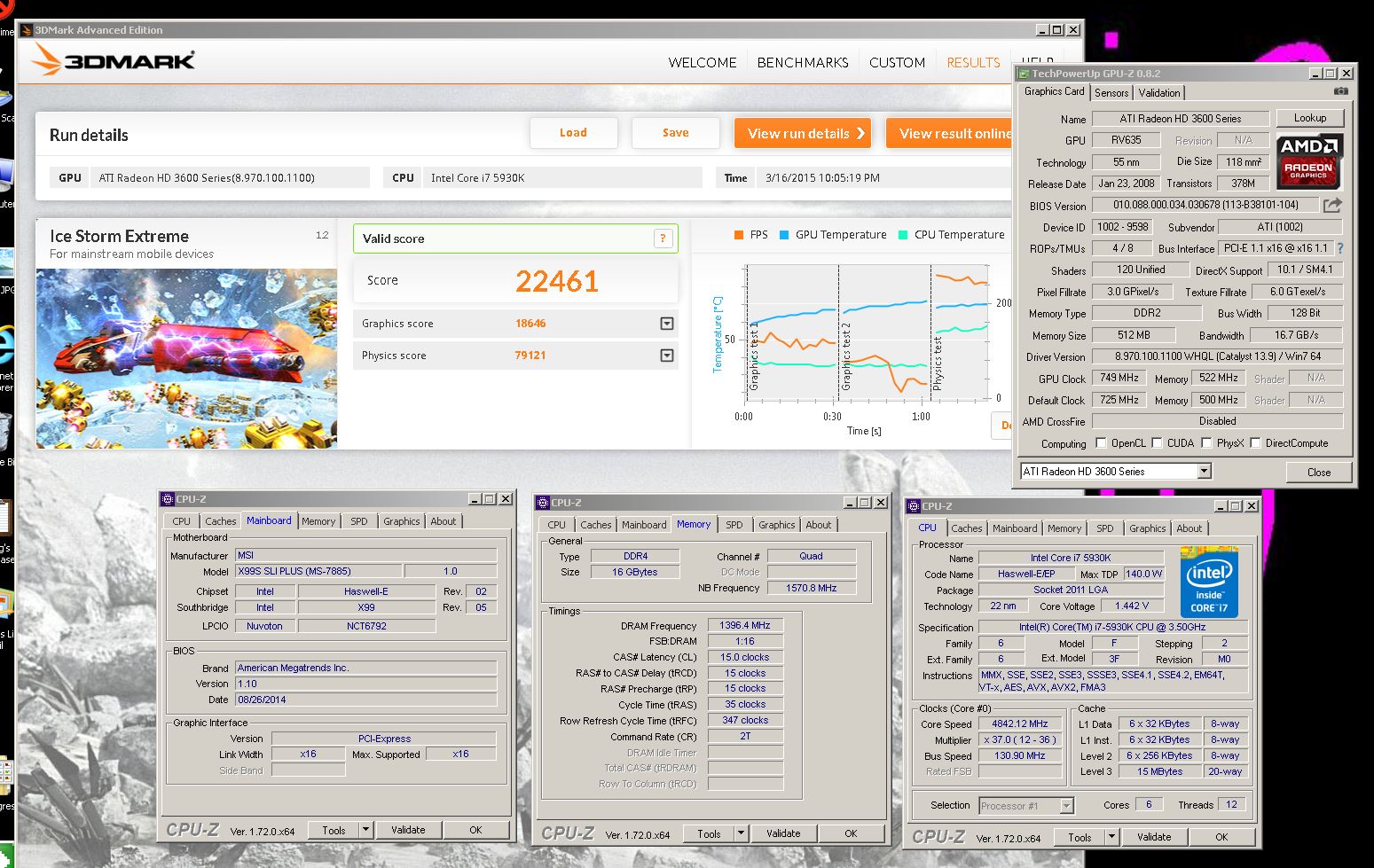Click the CPU-Z CPU window title icon

[914, 506]
